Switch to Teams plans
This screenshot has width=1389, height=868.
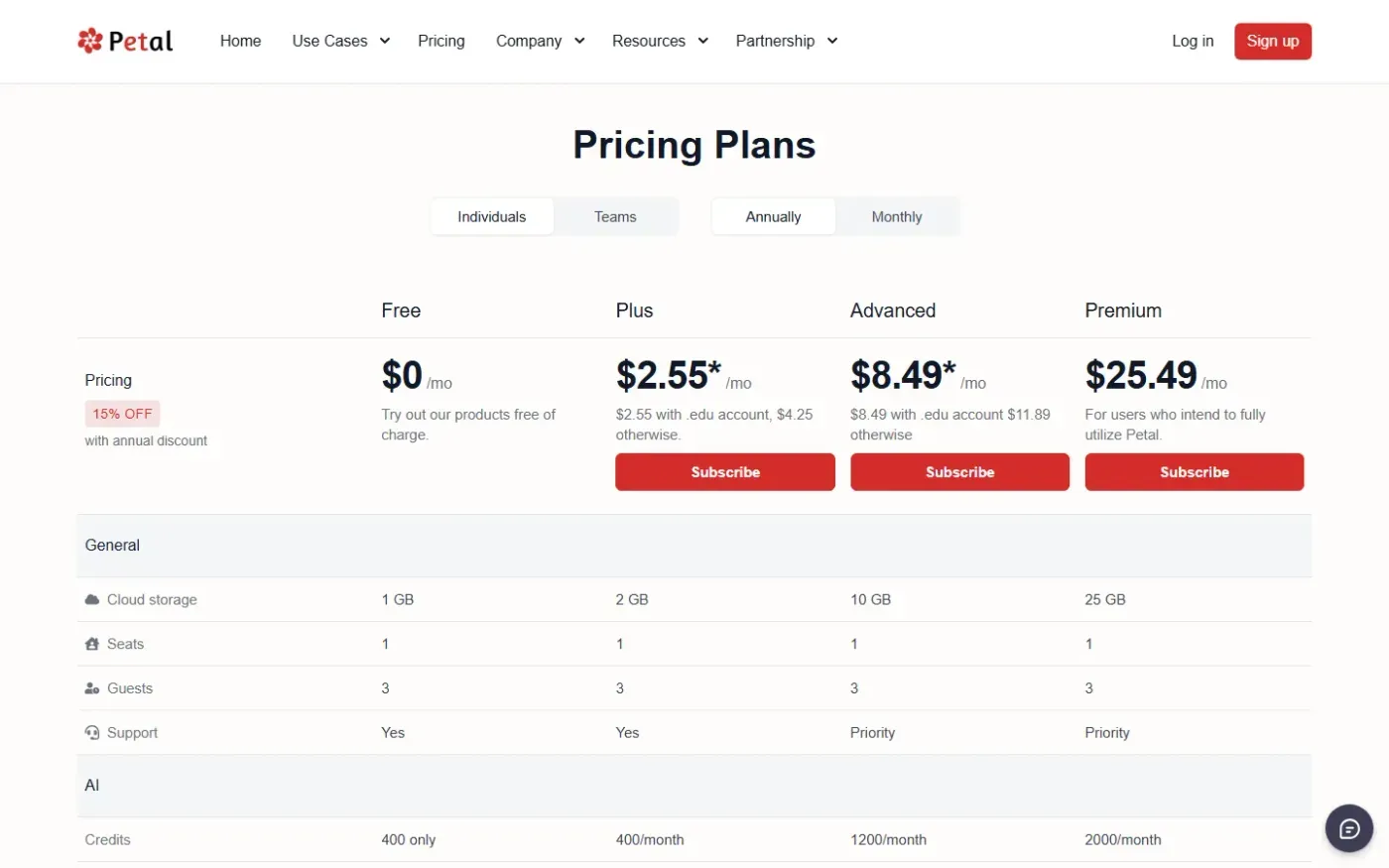coord(615,216)
